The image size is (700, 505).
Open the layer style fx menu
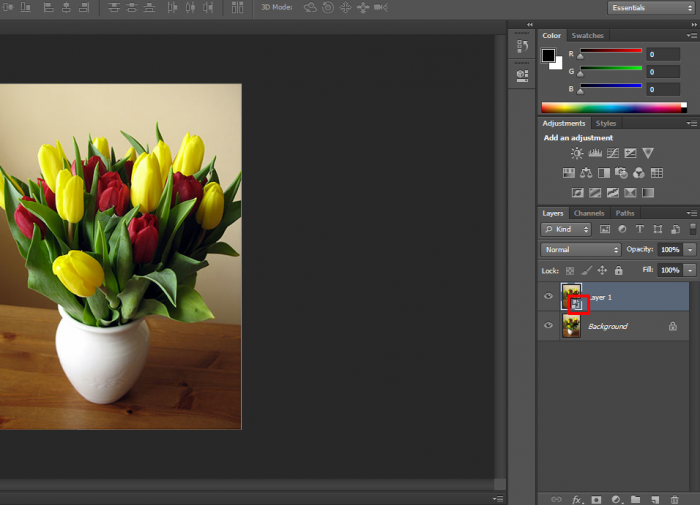click(576, 498)
